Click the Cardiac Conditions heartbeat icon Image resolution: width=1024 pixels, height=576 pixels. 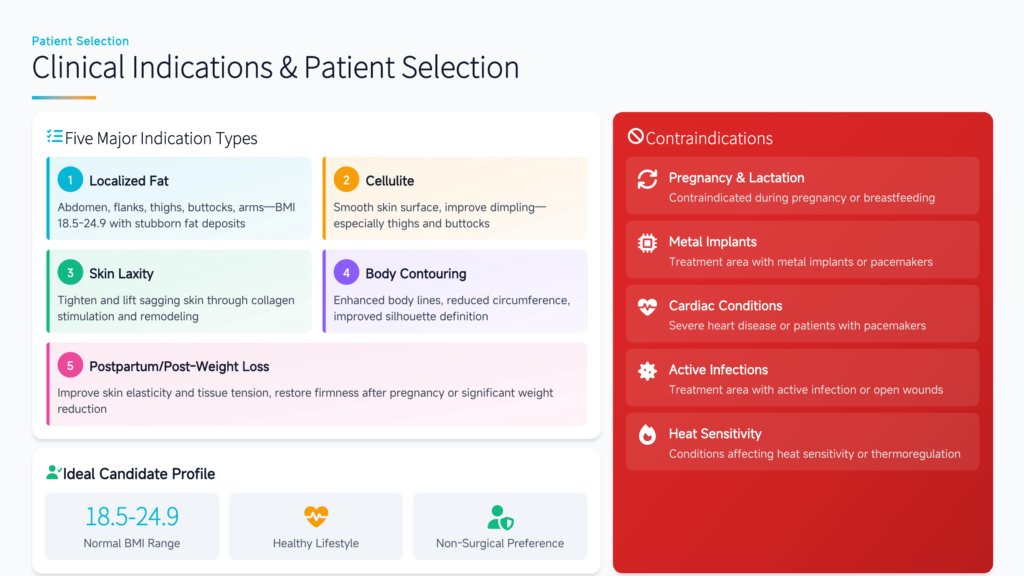tap(647, 307)
